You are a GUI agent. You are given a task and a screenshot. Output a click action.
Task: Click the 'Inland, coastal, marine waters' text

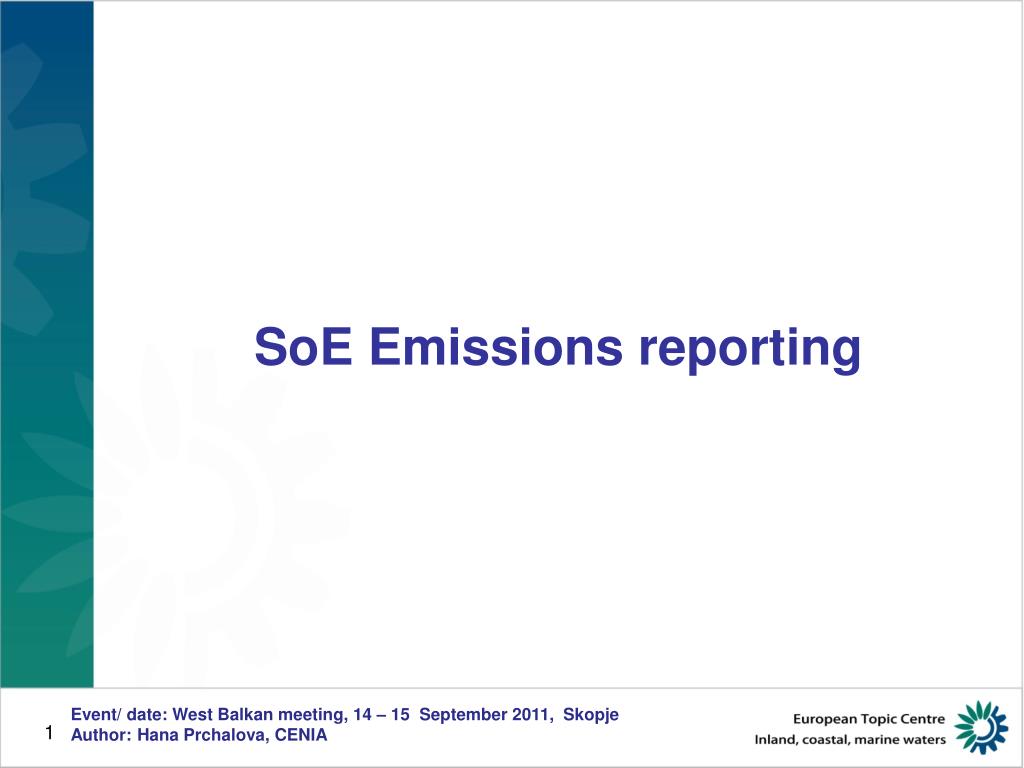click(x=850, y=740)
